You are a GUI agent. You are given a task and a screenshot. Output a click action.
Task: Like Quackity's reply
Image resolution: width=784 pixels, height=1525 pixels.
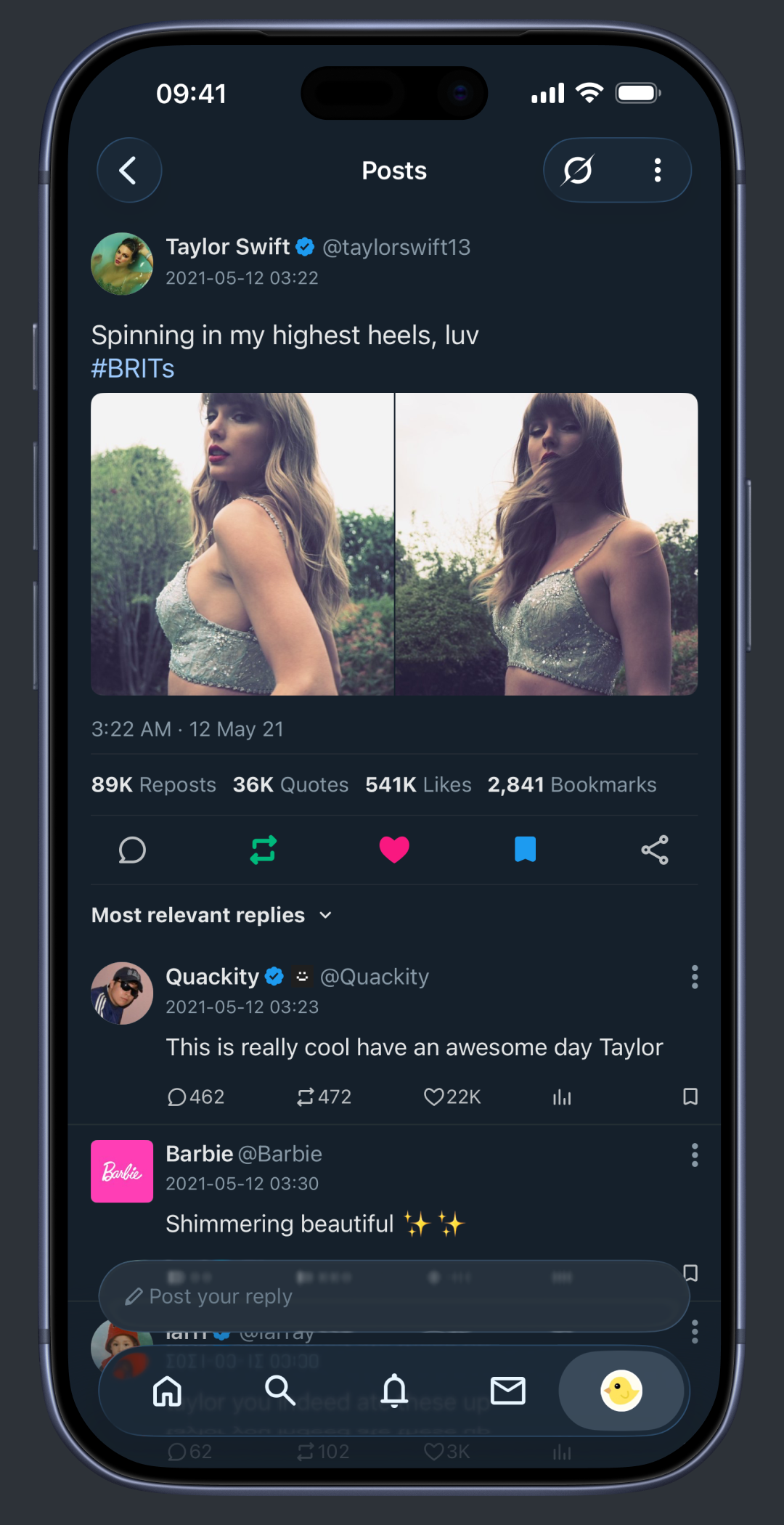click(434, 1097)
